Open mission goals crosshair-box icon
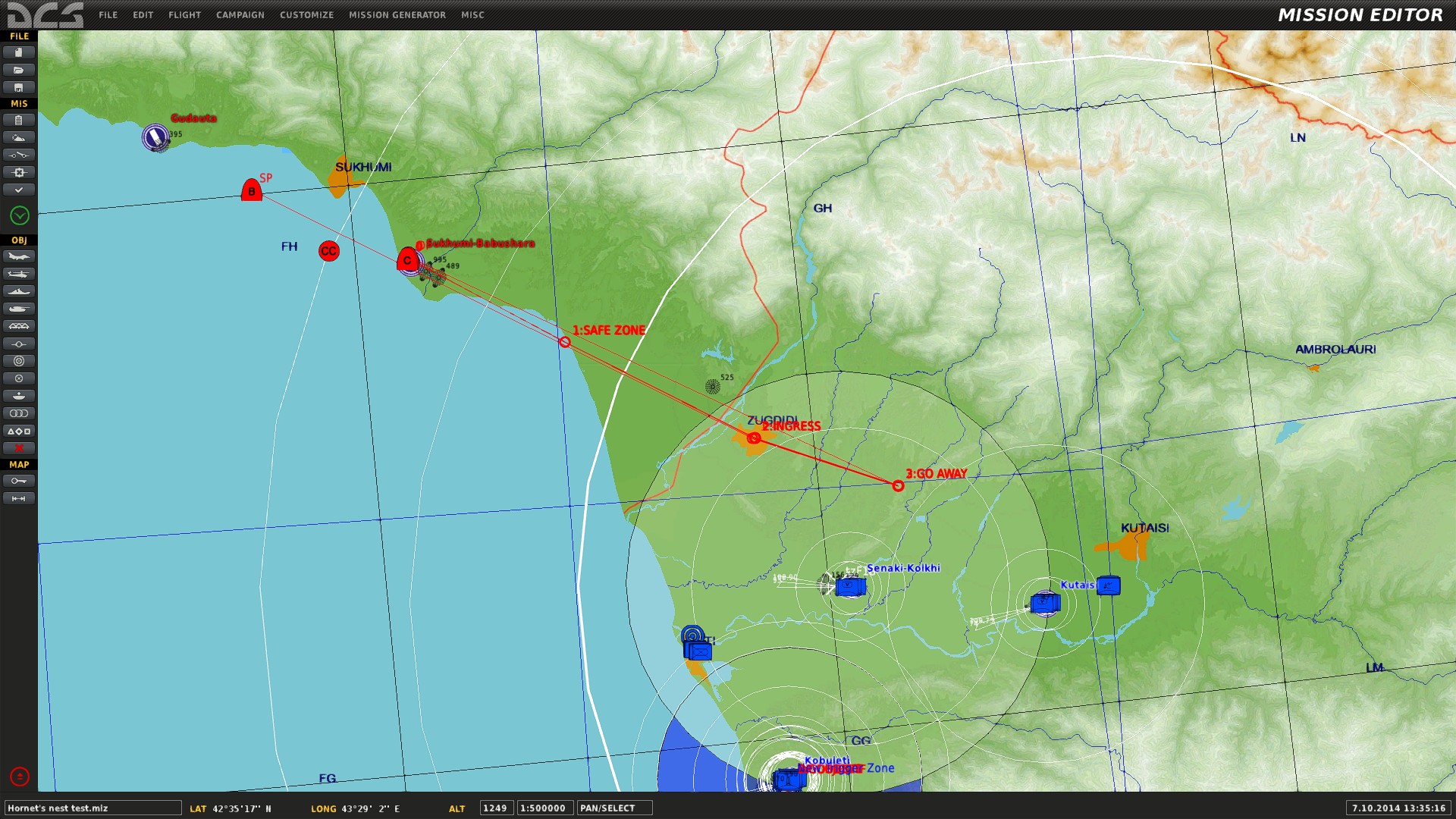This screenshot has height=819, width=1456. (x=19, y=172)
